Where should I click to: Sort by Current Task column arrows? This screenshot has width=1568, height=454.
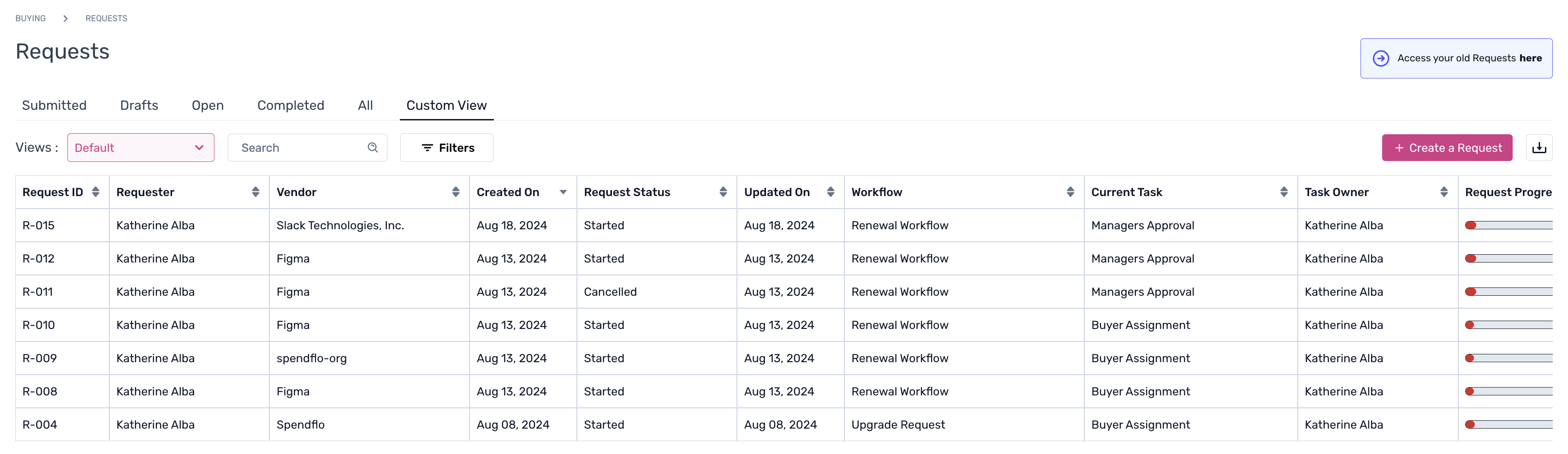tap(1284, 192)
